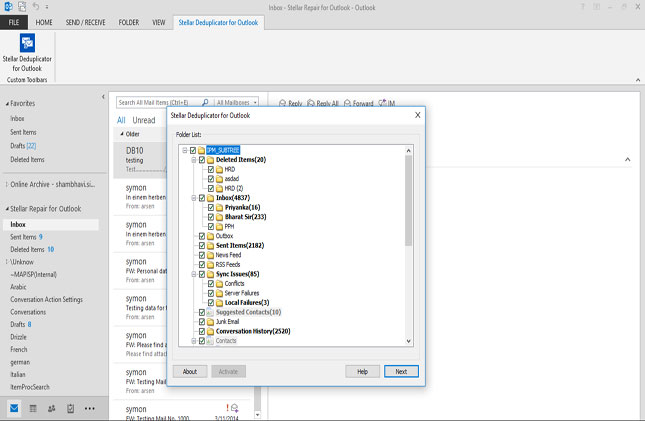The image size is (645, 421).
Task: Click the Next button in the dialog
Action: (x=401, y=371)
